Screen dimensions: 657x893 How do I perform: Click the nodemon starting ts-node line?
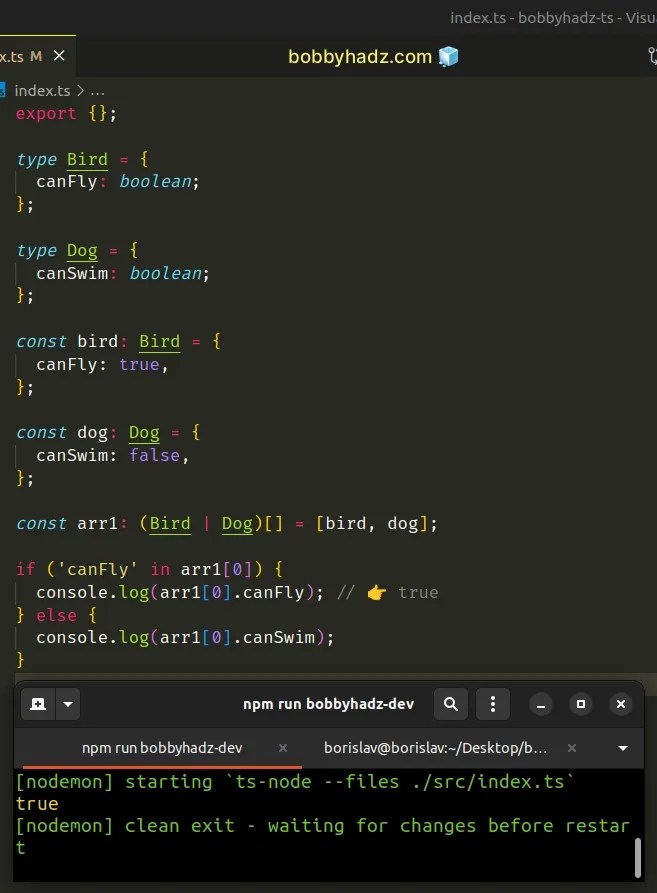[295, 781]
